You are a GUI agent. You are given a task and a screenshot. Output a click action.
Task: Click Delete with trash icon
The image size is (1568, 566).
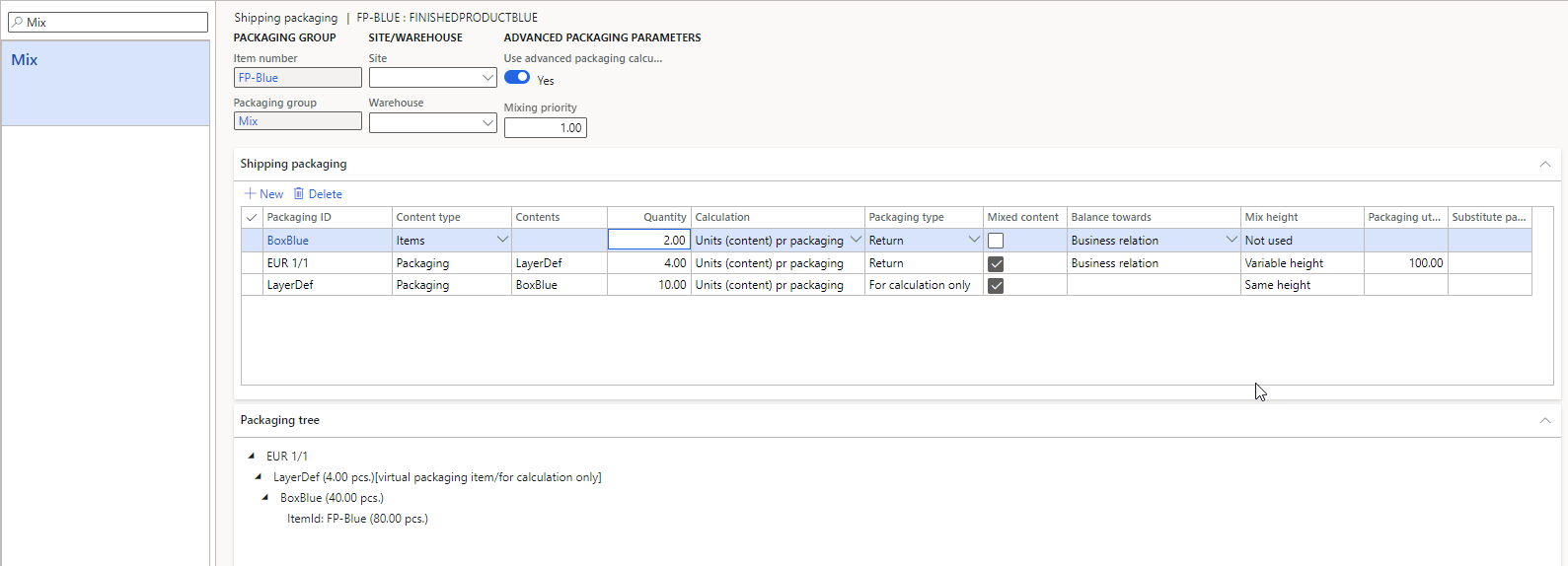tap(318, 194)
